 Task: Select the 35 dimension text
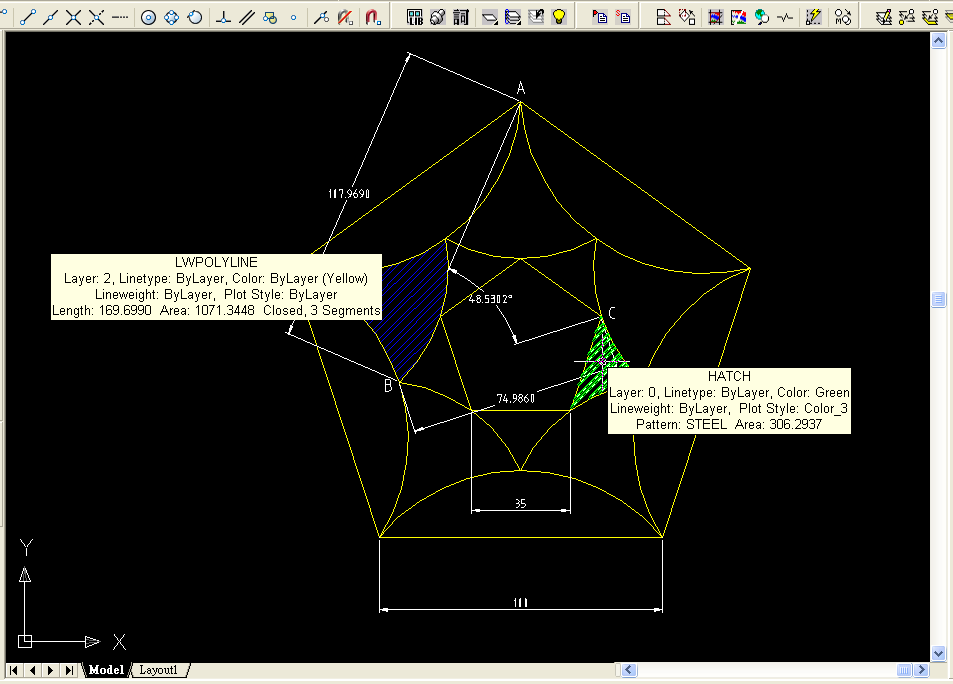pos(520,503)
